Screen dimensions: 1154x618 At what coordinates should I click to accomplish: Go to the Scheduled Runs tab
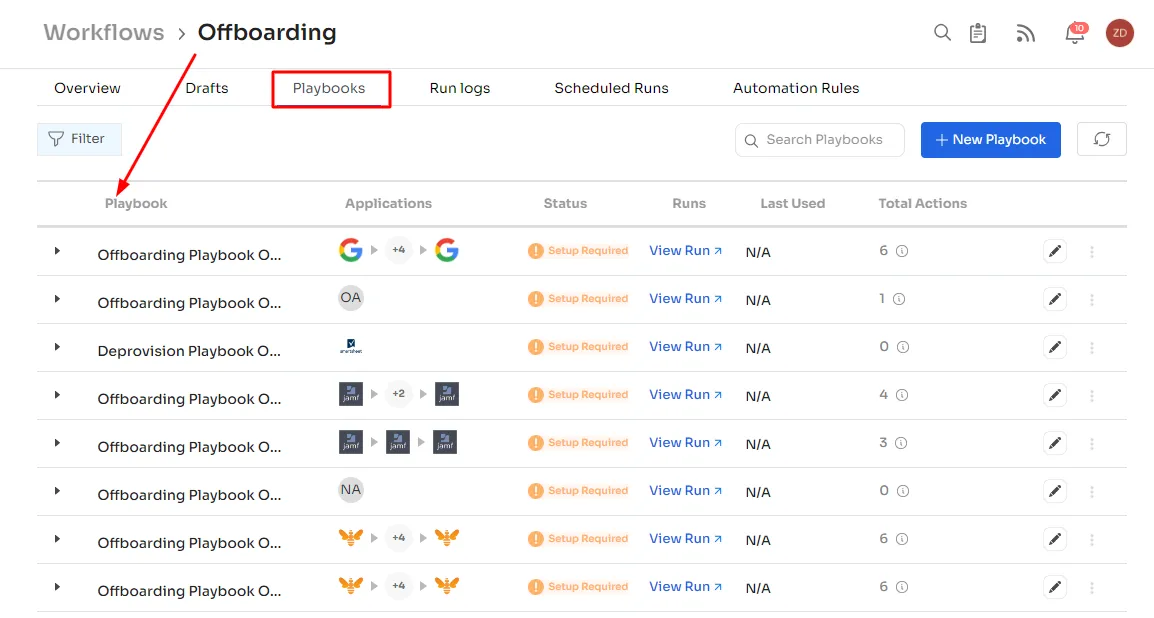[x=612, y=88]
